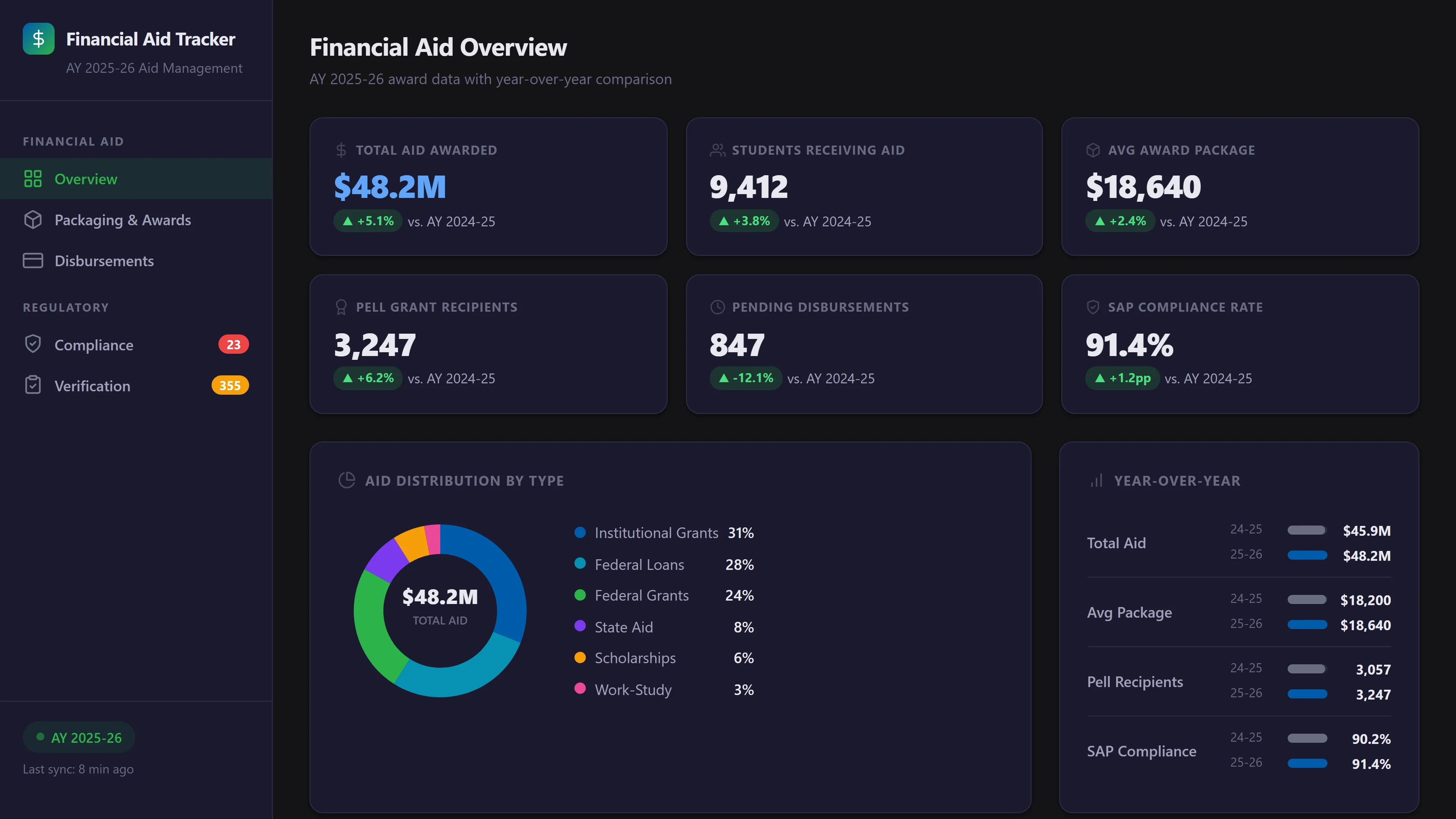Click the Disbursements card icon
This screenshot has width=1456, height=819.
pyautogui.click(x=33, y=260)
